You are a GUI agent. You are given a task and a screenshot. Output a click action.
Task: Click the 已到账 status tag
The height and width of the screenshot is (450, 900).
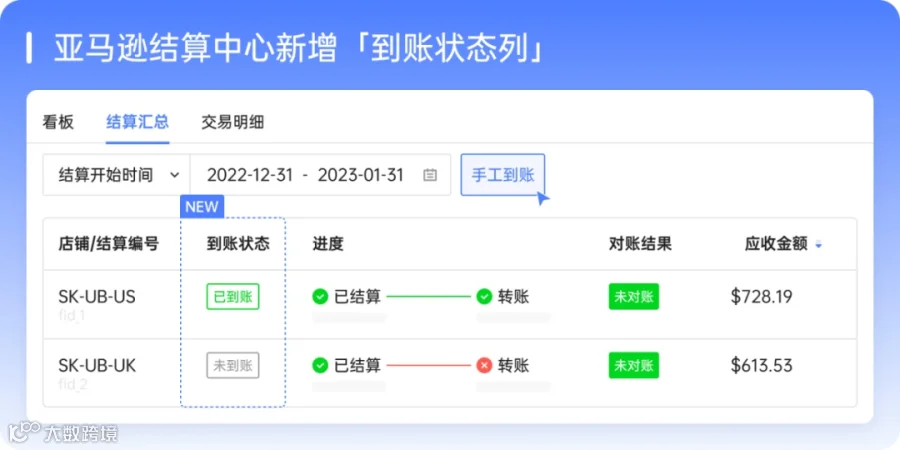(x=233, y=297)
